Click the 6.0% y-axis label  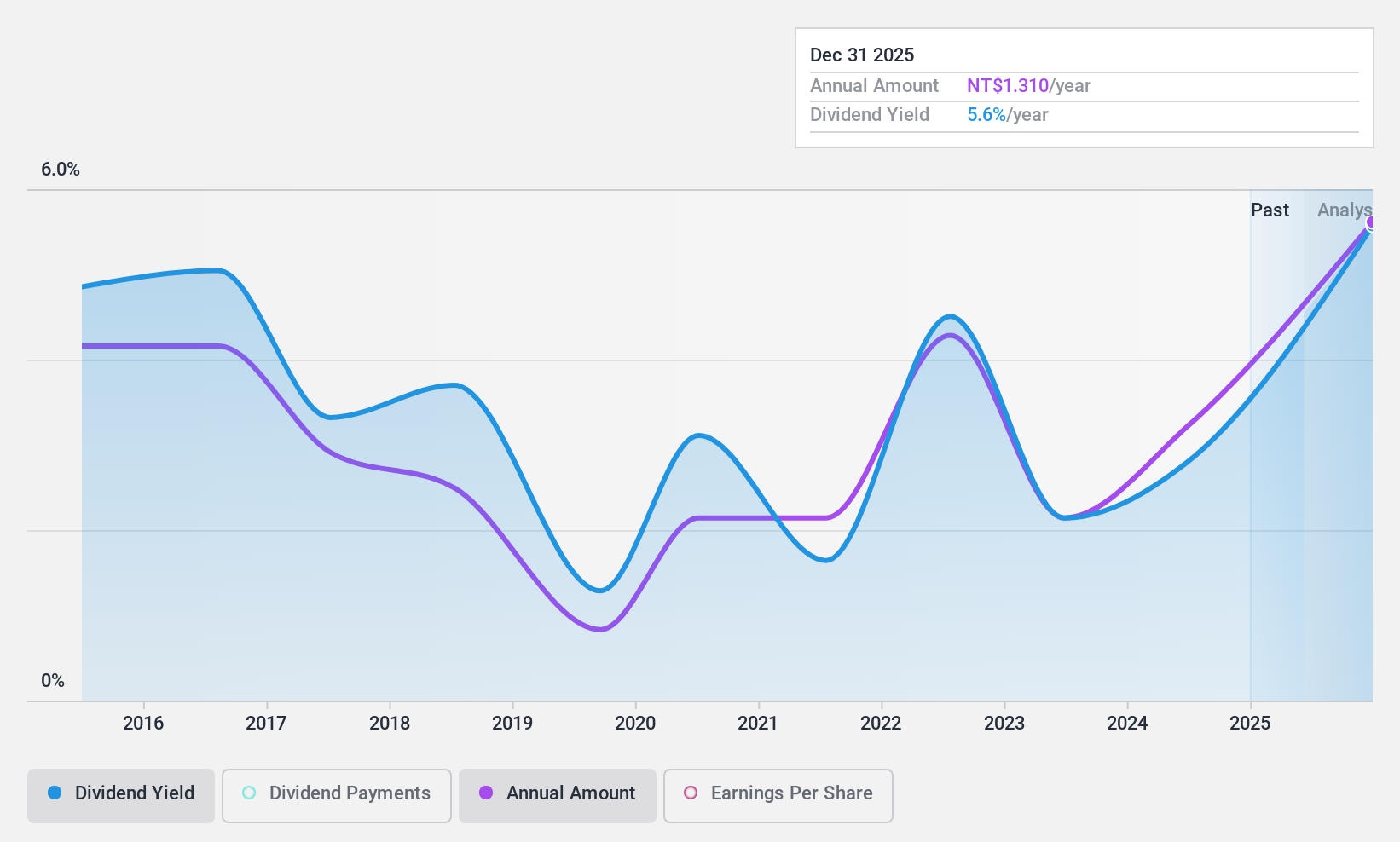pos(61,169)
